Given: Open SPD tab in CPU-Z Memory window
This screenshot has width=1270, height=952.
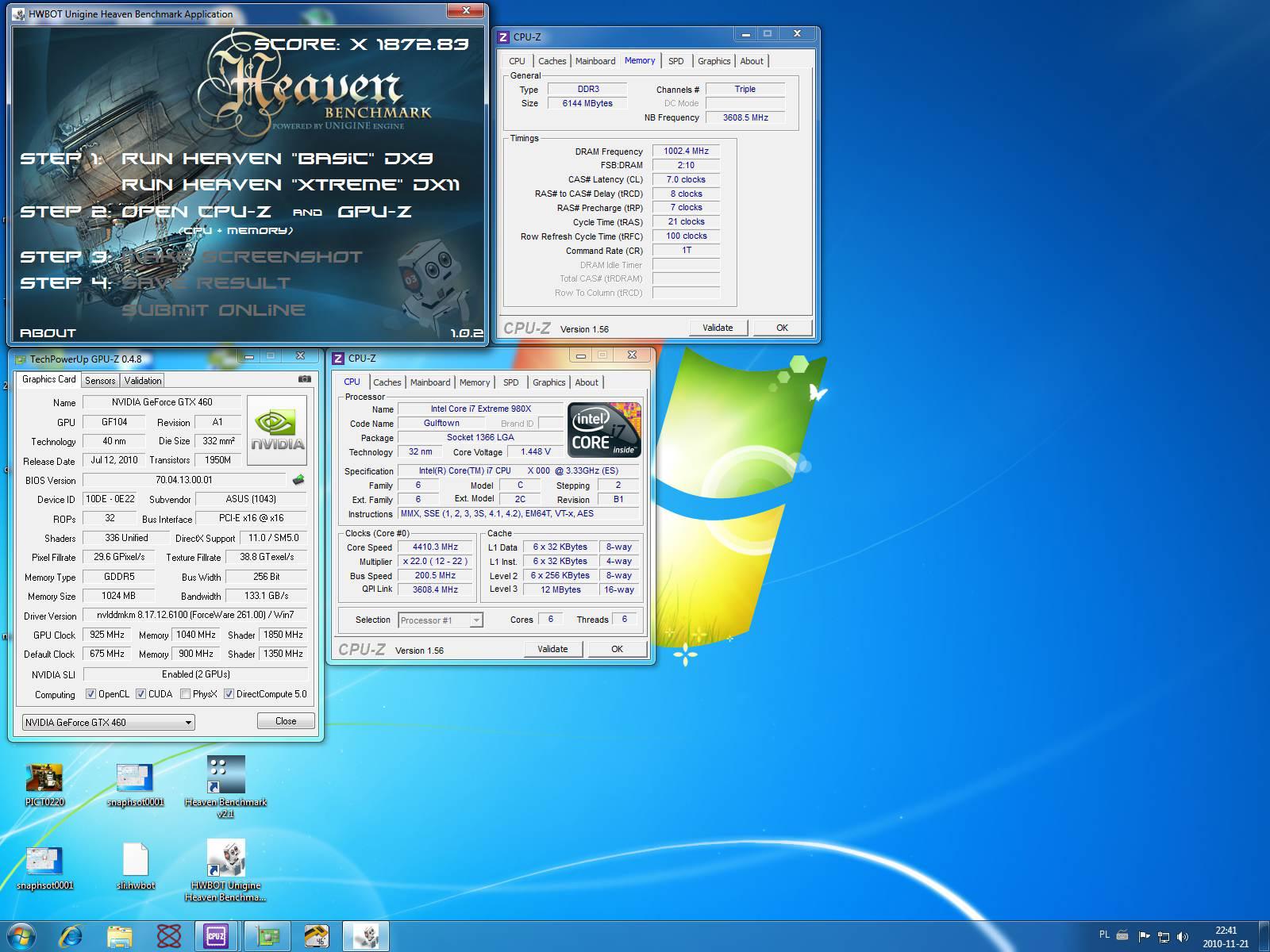Looking at the screenshot, I should point(675,61).
